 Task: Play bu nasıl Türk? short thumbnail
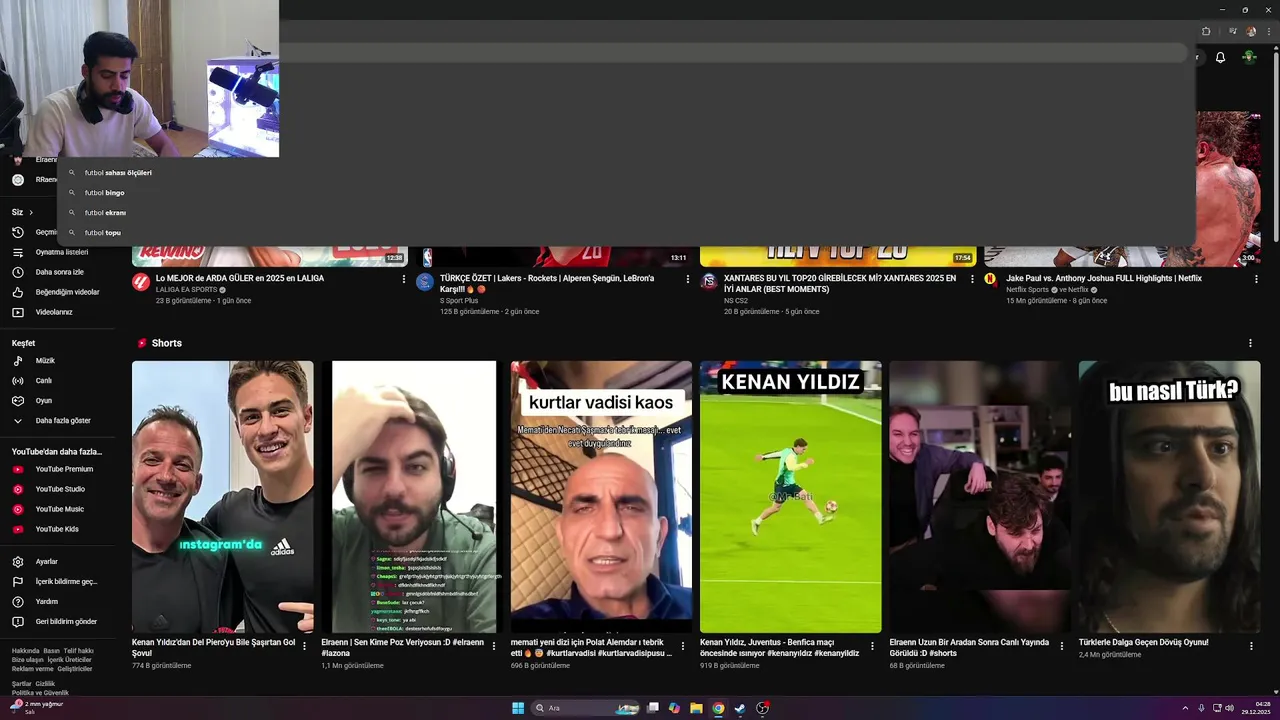(x=1169, y=497)
